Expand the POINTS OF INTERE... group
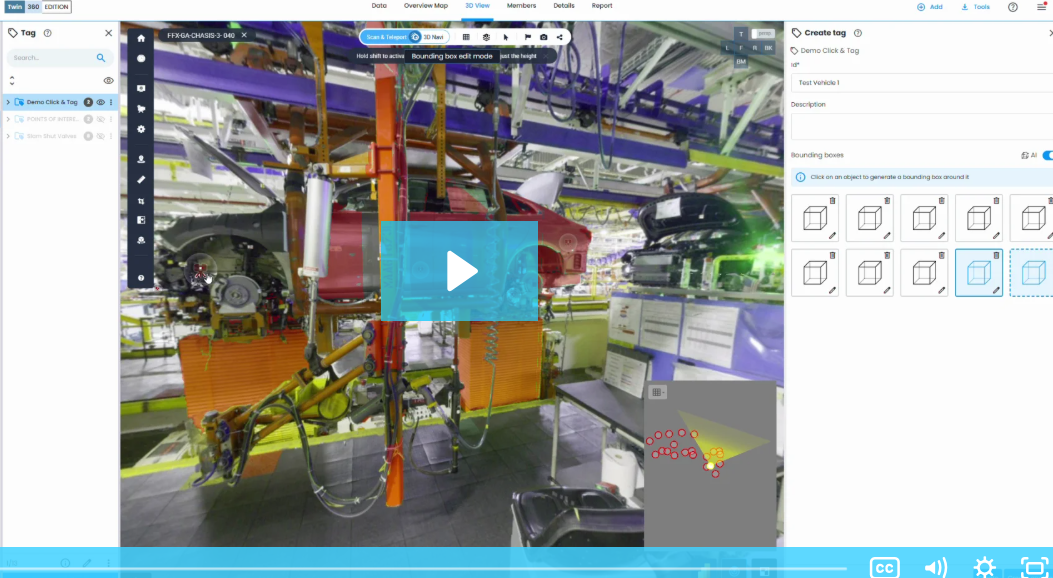This screenshot has width=1053, height=578. coord(8,119)
